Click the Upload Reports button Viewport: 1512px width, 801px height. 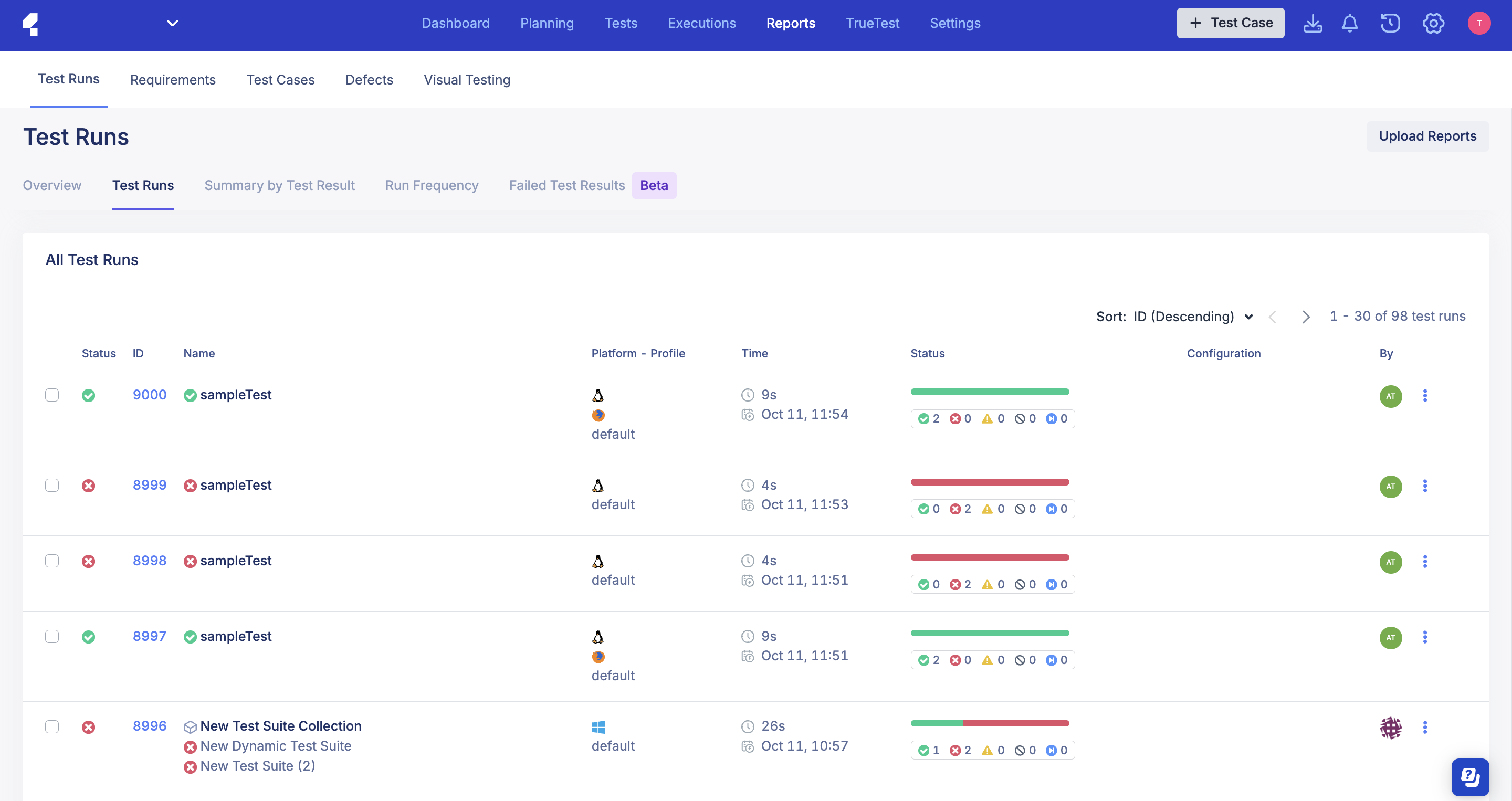[1427, 136]
